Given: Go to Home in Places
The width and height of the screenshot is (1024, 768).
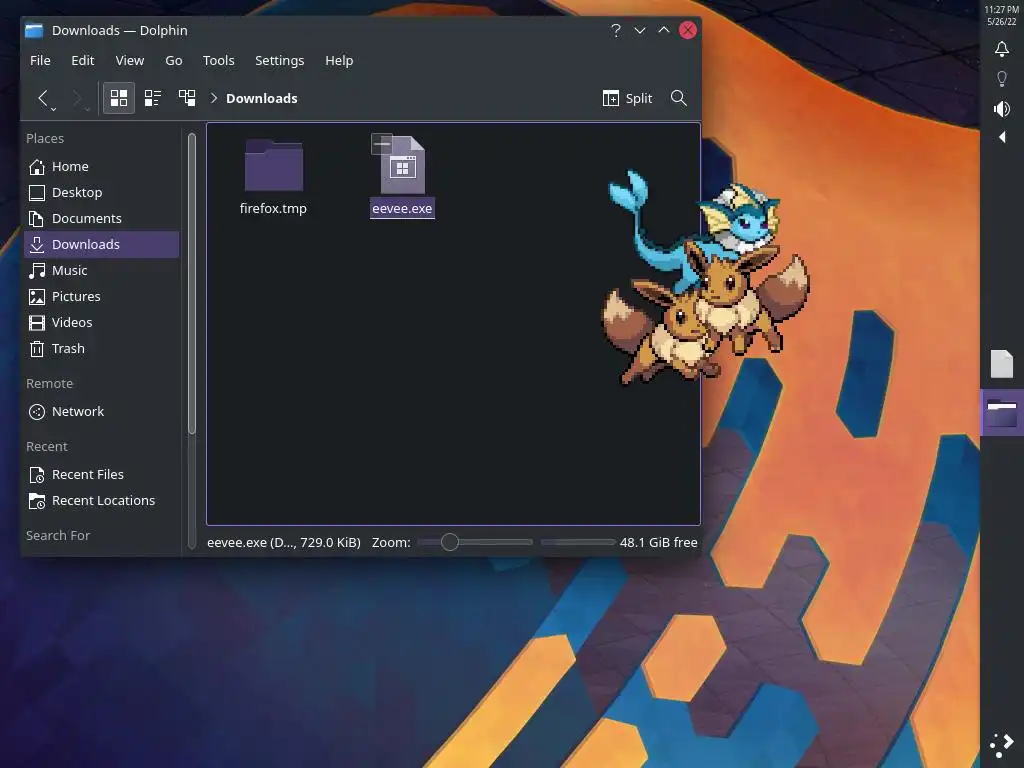Looking at the screenshot, I should coord(101,167).
